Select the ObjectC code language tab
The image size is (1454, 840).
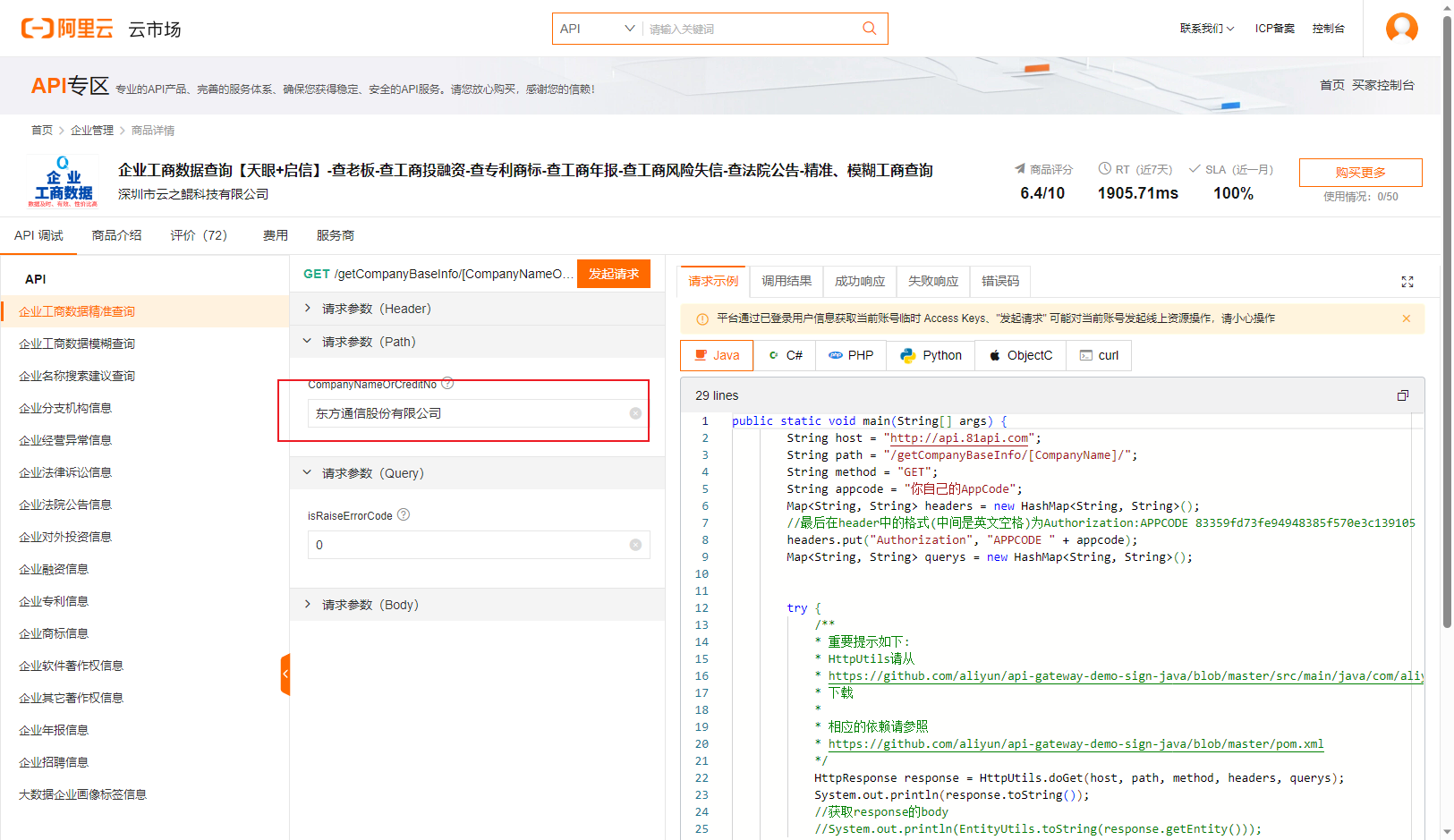(1020, 355)
